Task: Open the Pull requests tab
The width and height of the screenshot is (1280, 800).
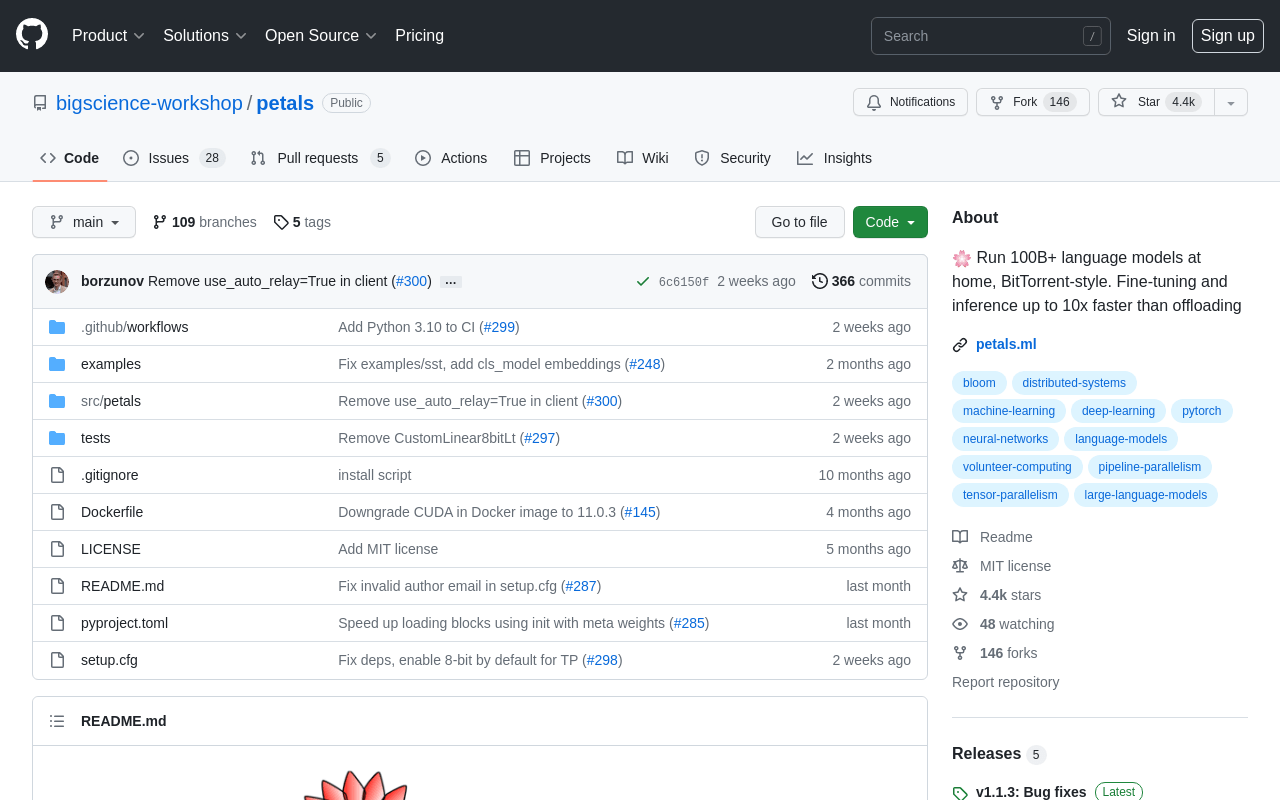Action: (320, 158)
